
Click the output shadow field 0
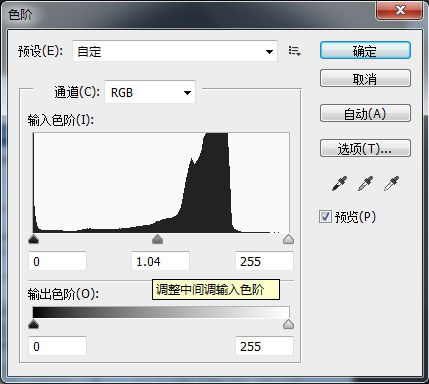[58, 346]
